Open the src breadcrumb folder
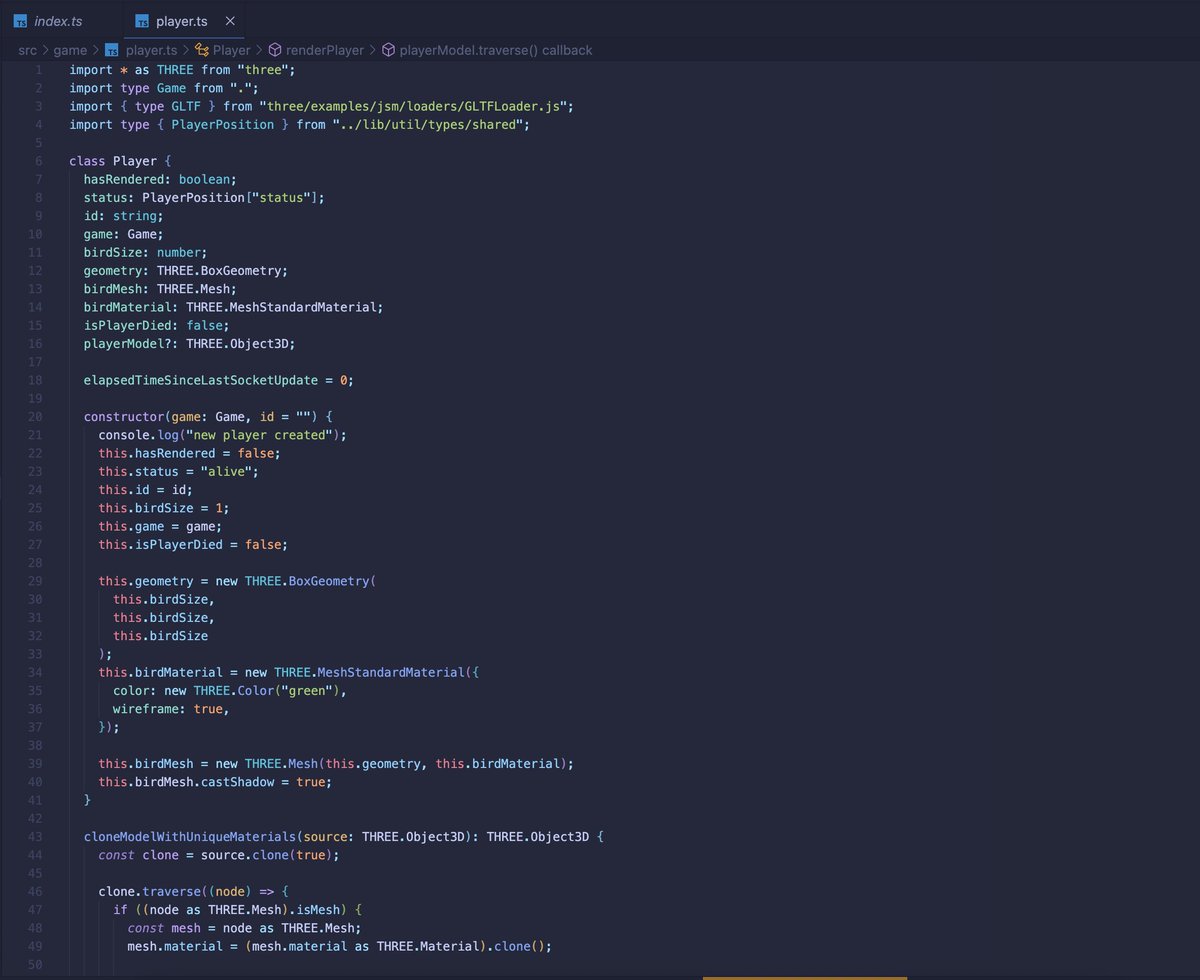The height and width of the screenshot is (980, 1200). tap(27, 50)
